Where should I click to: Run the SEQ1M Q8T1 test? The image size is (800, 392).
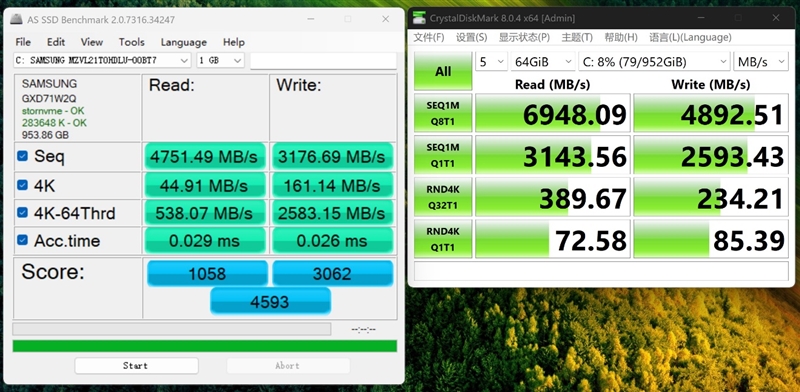(x=443, y=113)
